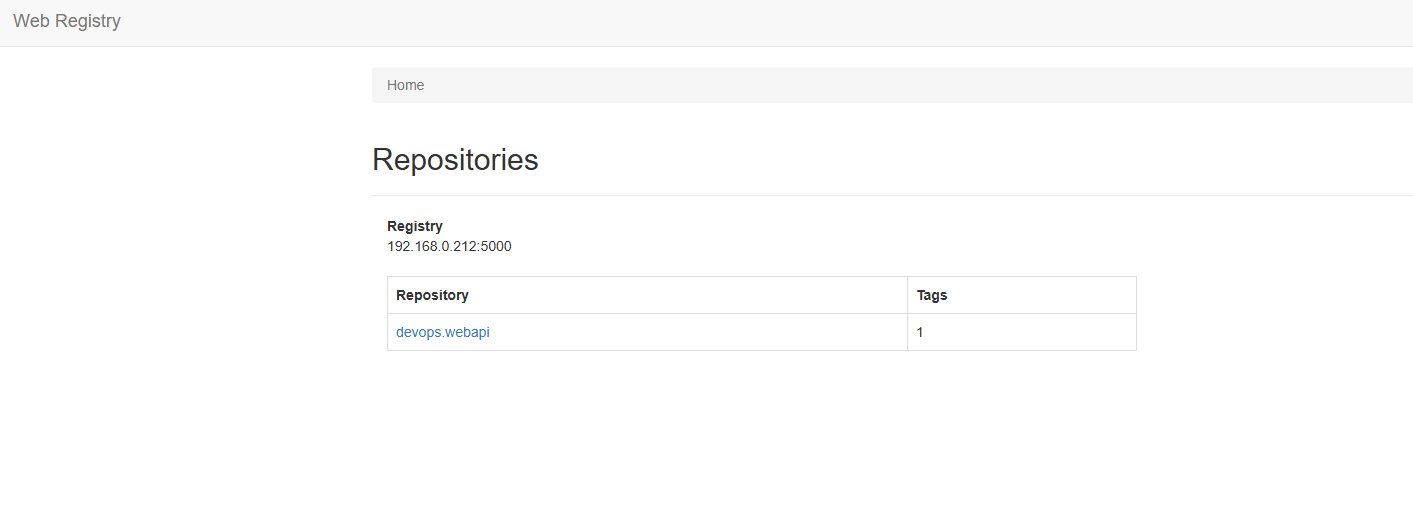The width and height of the screenshot is (1413, 506).
Task: Select the tag count cell showing 1
Action: (x=920, y=333)
